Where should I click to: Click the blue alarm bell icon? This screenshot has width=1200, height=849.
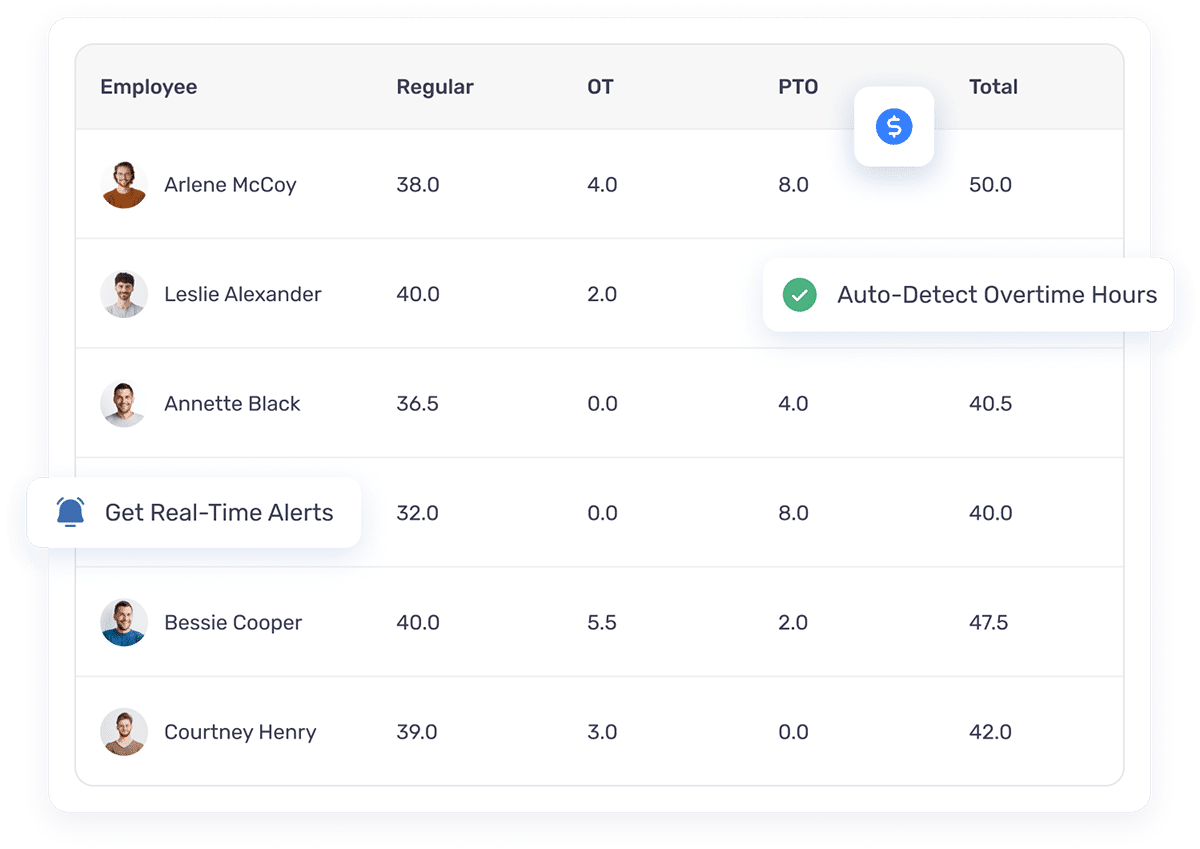[x=70, y=512]
